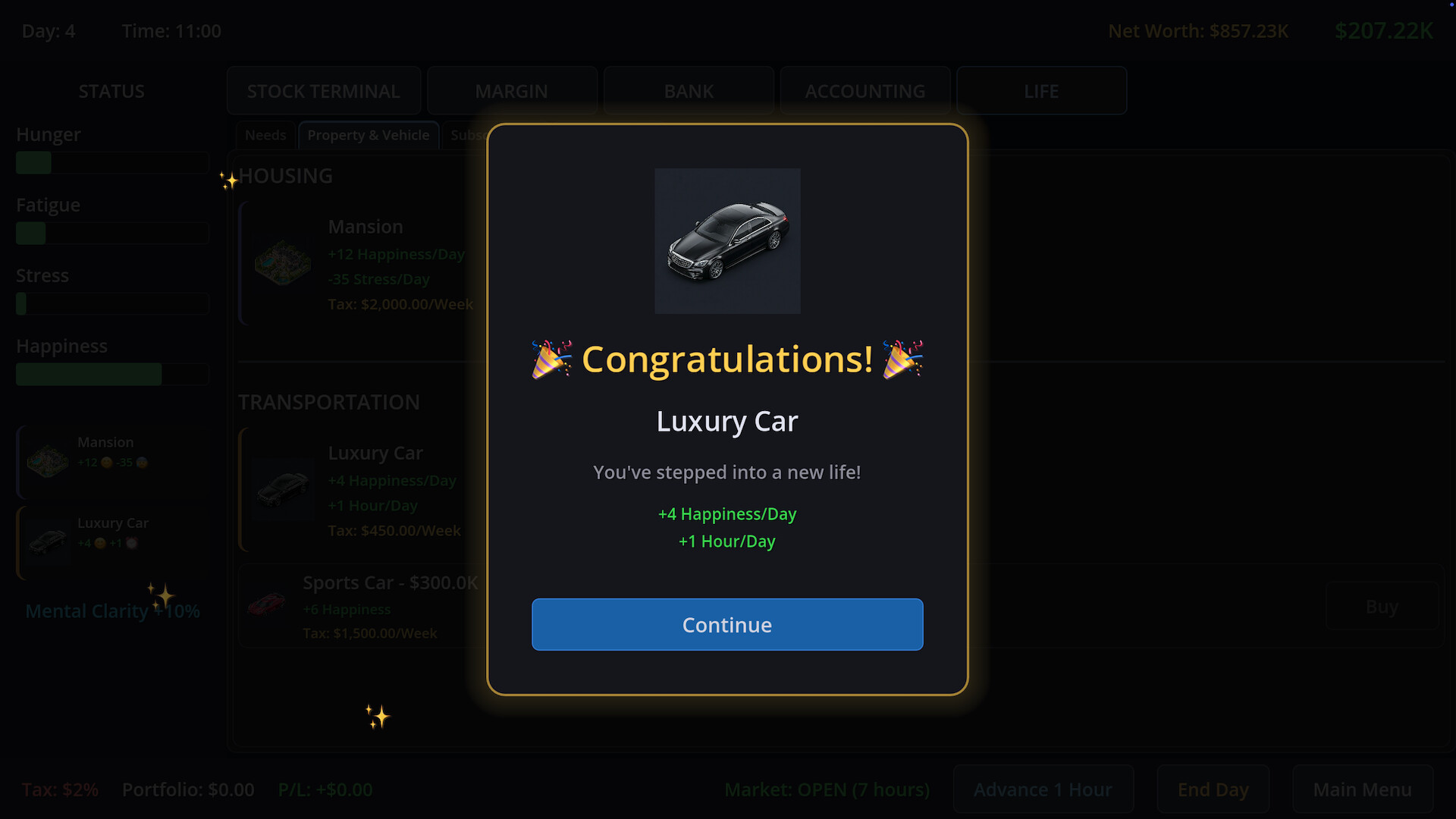Click the Luxury Car thumbnail in the status sidebar
Viewport: 1456px width, 819px height.
pyautogui.click(x=48, y=541)
